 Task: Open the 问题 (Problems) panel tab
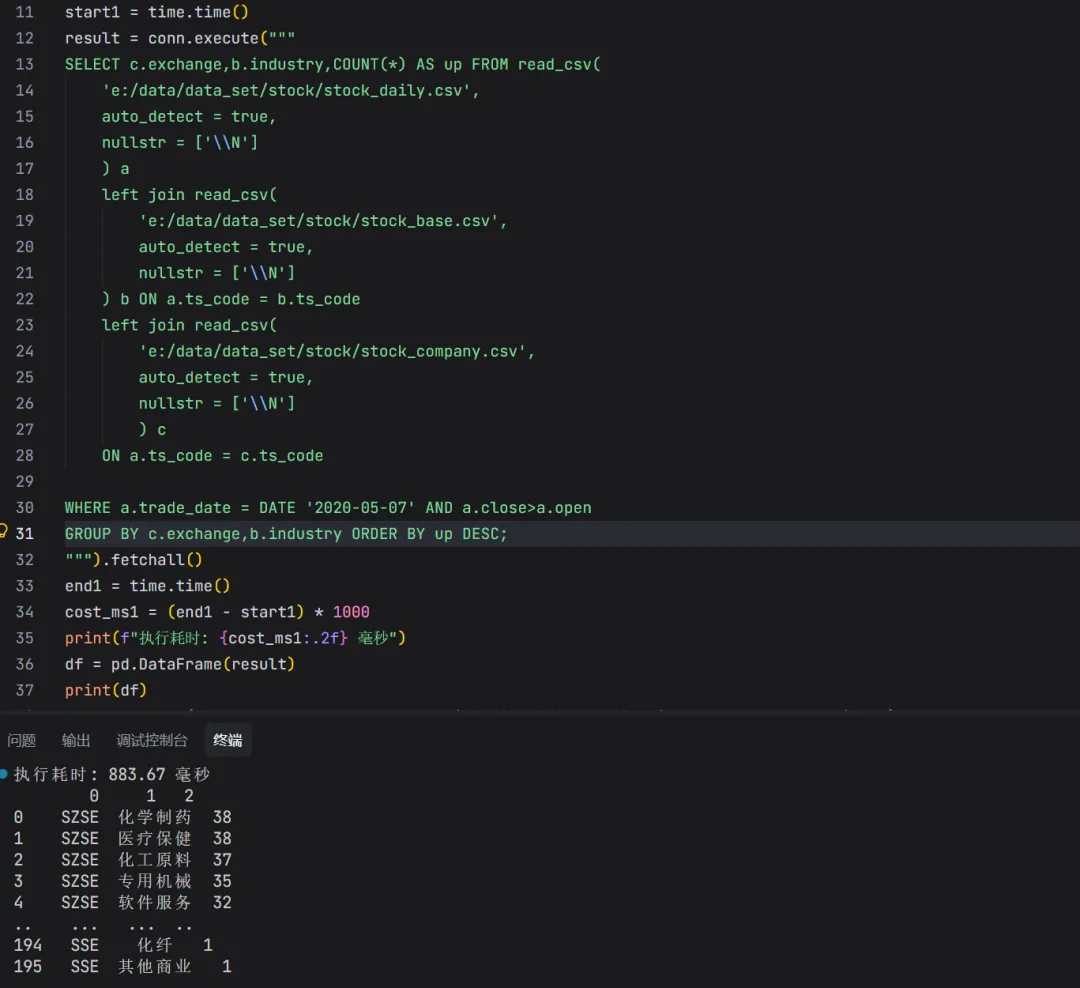pos(22,741)
